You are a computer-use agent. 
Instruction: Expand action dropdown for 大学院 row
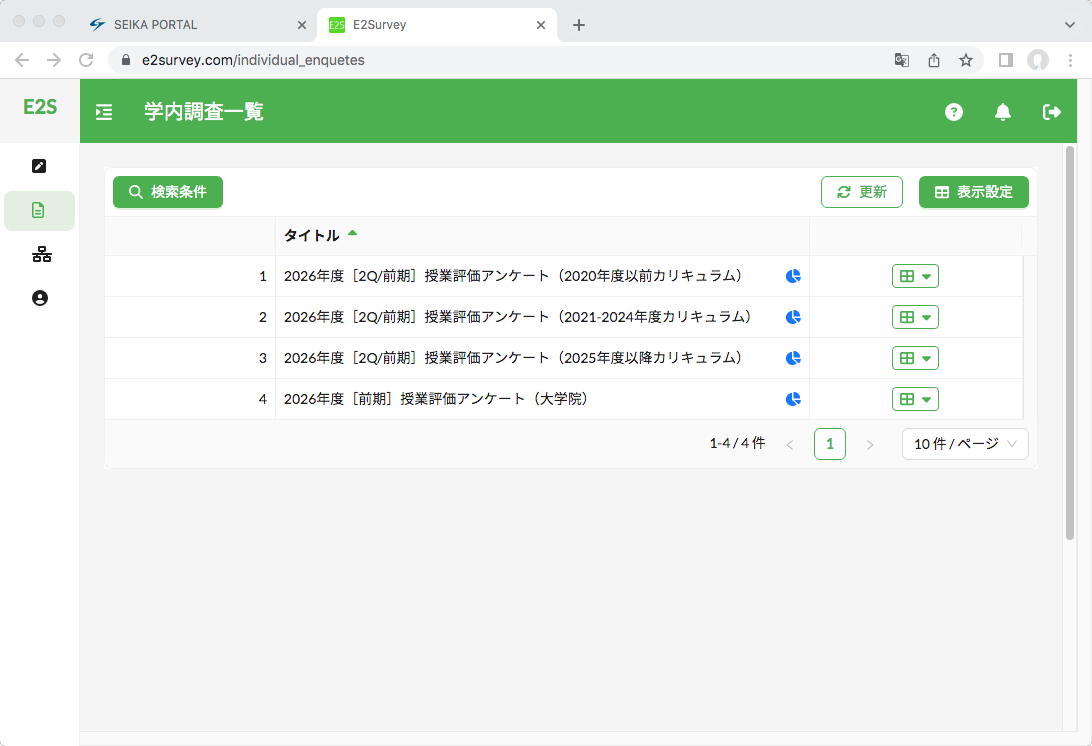(915, 399)
